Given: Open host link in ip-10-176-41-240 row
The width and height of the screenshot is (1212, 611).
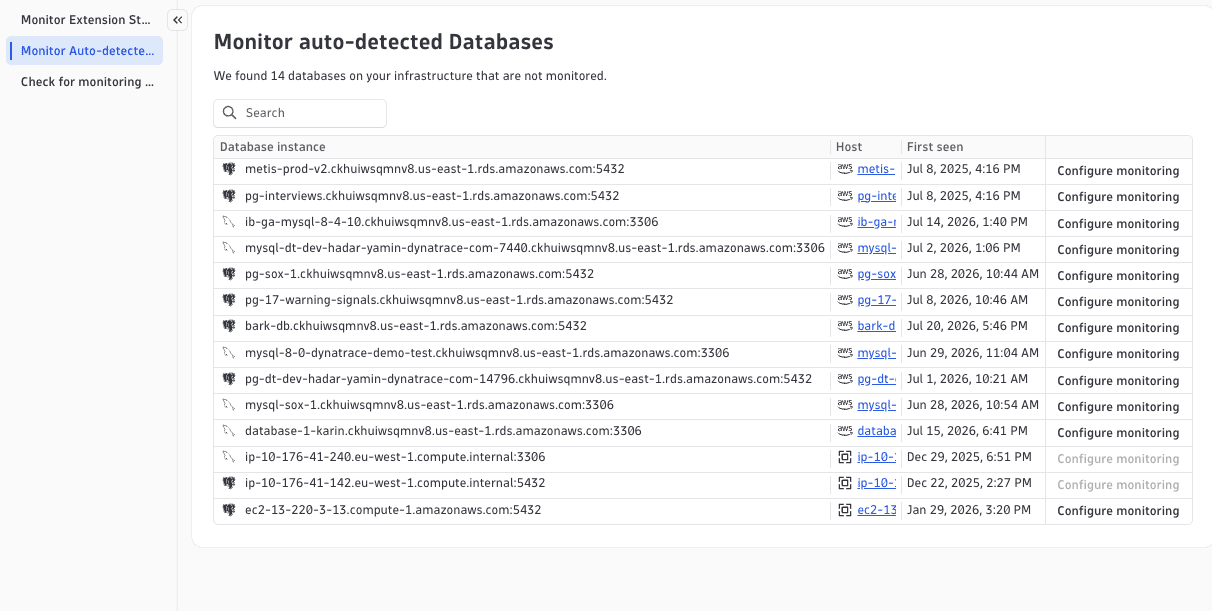Looking at the screenshot, I should (x=877, y=457).
